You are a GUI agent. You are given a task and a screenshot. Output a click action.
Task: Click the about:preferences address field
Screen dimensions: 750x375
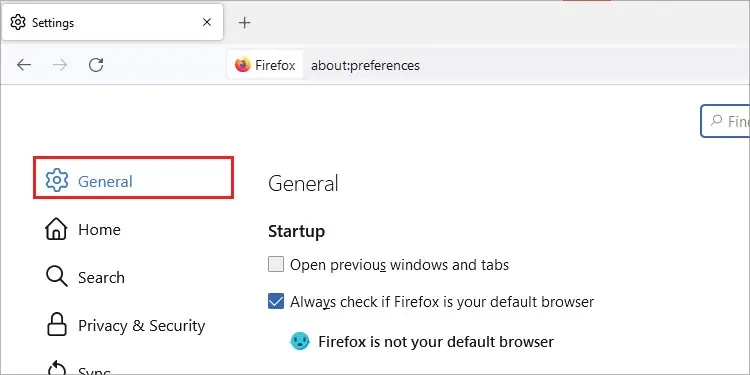[x=365, y=66]
